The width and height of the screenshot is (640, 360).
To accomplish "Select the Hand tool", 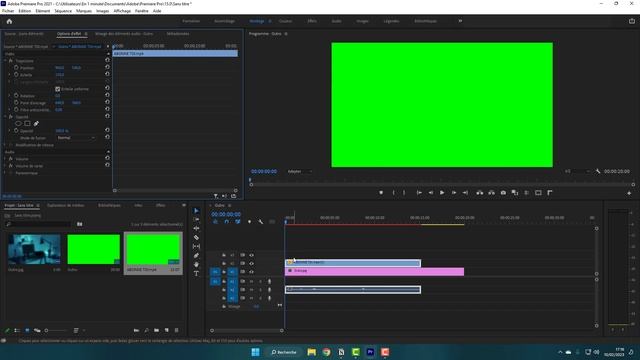I will tap(196, 264).
